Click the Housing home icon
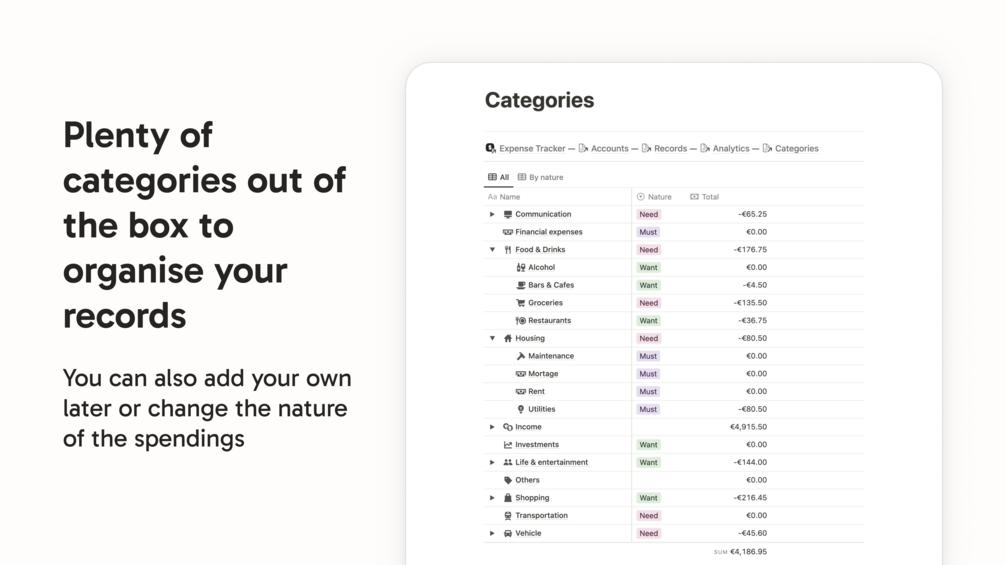This screenshot has height=565, width=1005. (x=508, y=338)
